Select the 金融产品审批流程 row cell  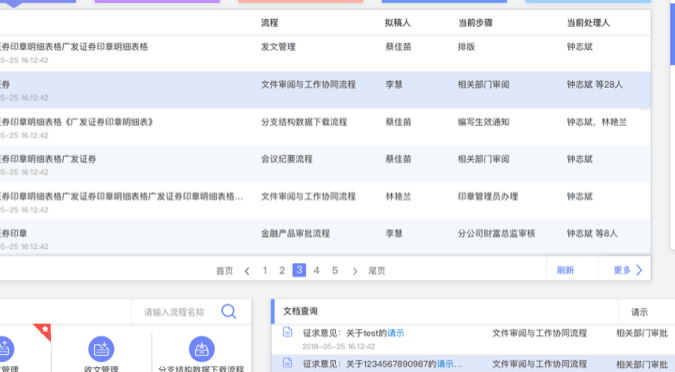[x=295, y=233]
